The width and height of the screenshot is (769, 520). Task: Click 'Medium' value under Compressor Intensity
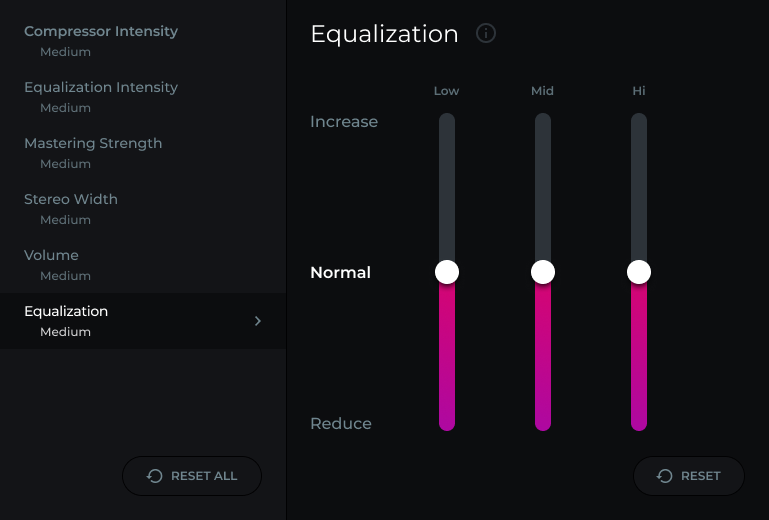[65, 52]
